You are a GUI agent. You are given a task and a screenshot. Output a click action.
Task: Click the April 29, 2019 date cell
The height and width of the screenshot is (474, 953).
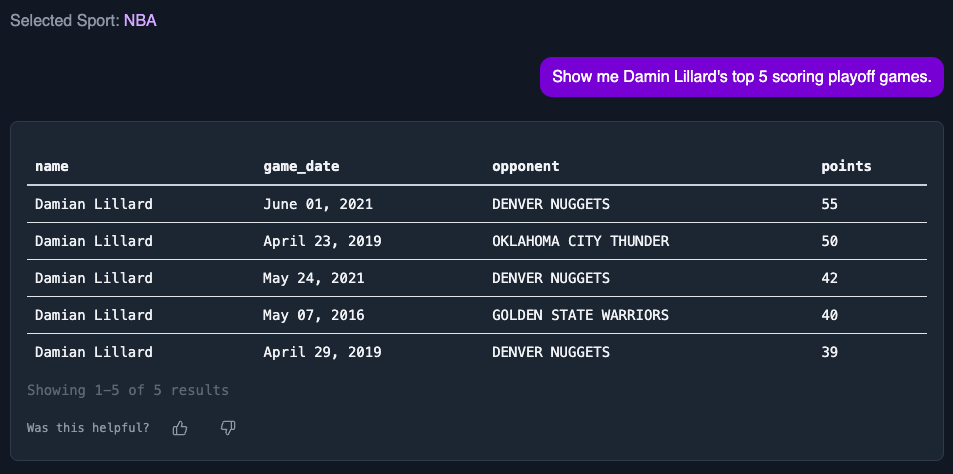[322, 352]
